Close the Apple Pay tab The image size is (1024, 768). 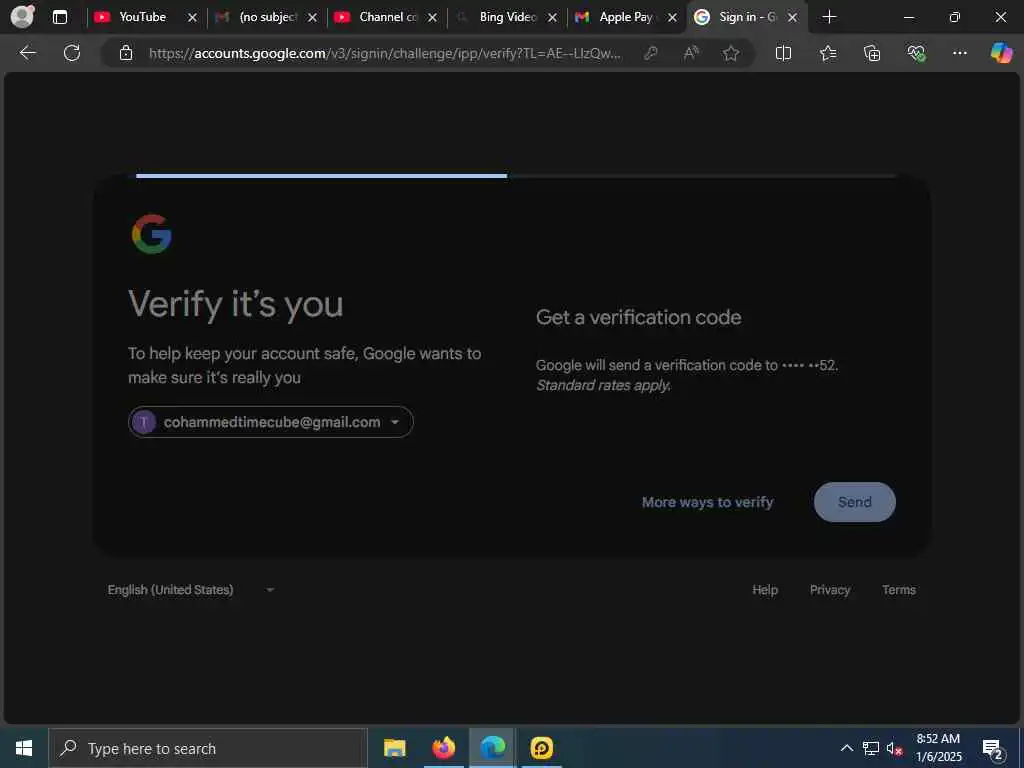[672, 18]
